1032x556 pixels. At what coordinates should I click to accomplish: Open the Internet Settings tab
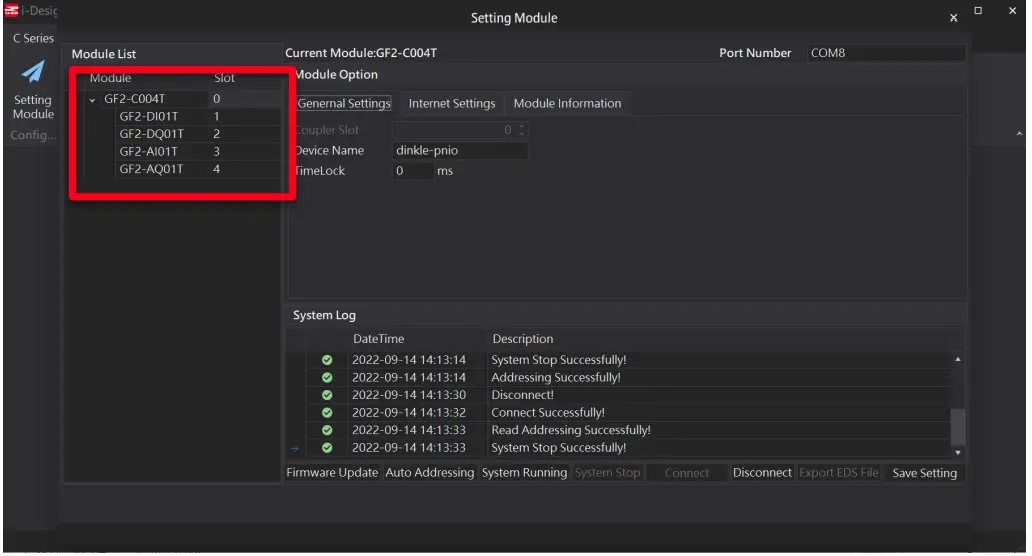pos(451,103)
